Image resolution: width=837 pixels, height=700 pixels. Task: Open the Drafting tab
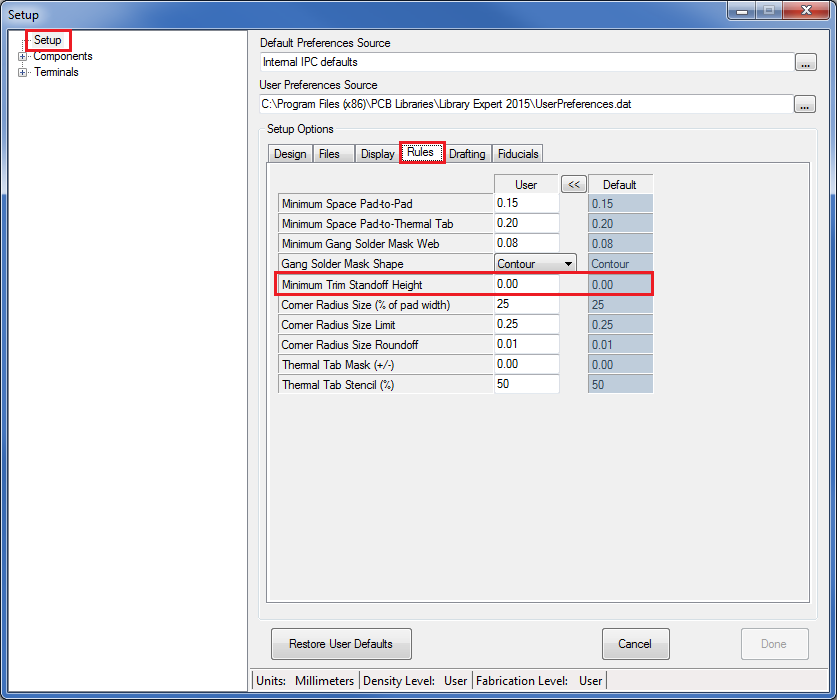pyautogui.click(x=467, y=154)
